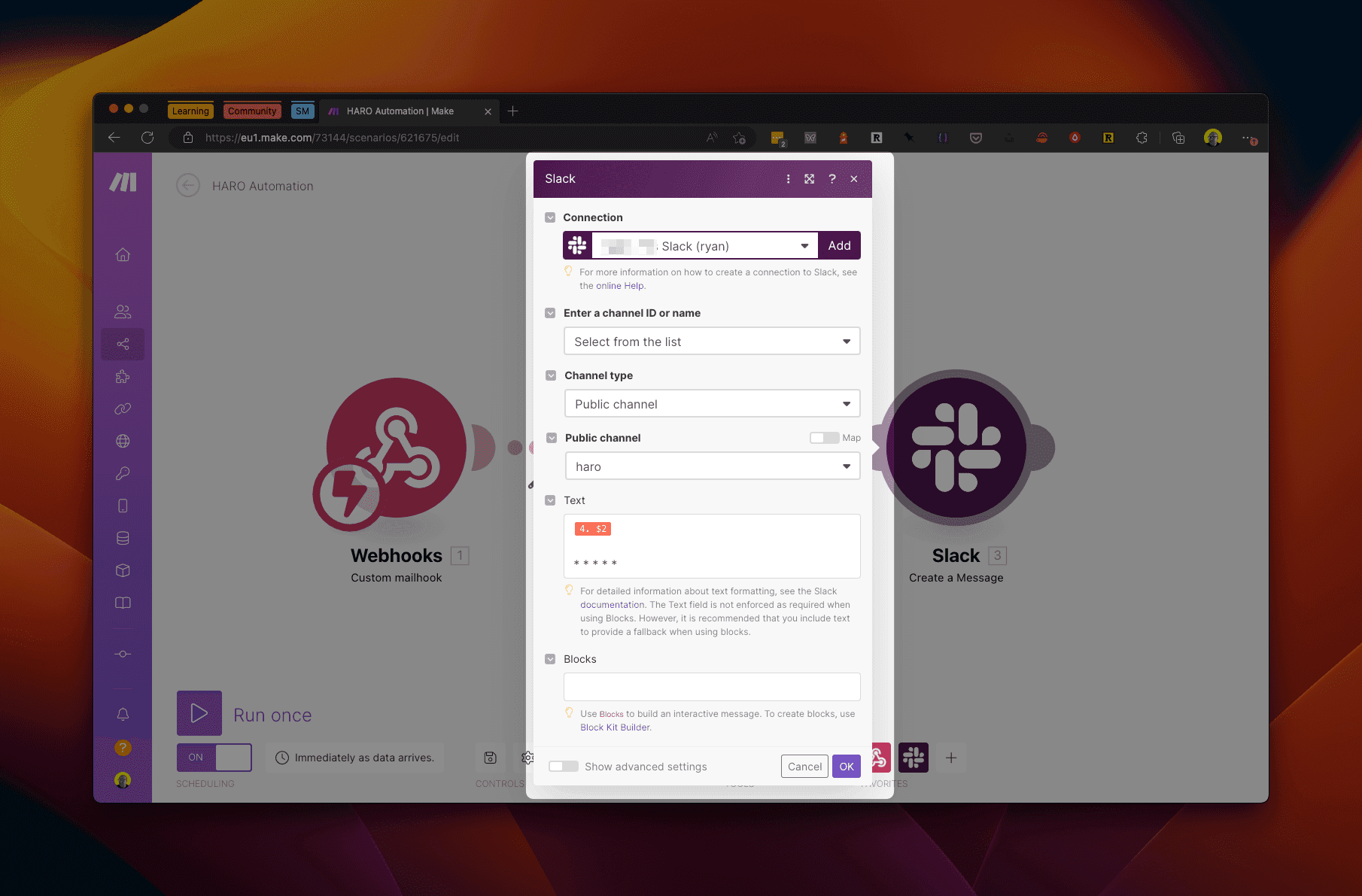Expand the Slack dialog to full screen
1362x896 pixels.
[809, 179]
